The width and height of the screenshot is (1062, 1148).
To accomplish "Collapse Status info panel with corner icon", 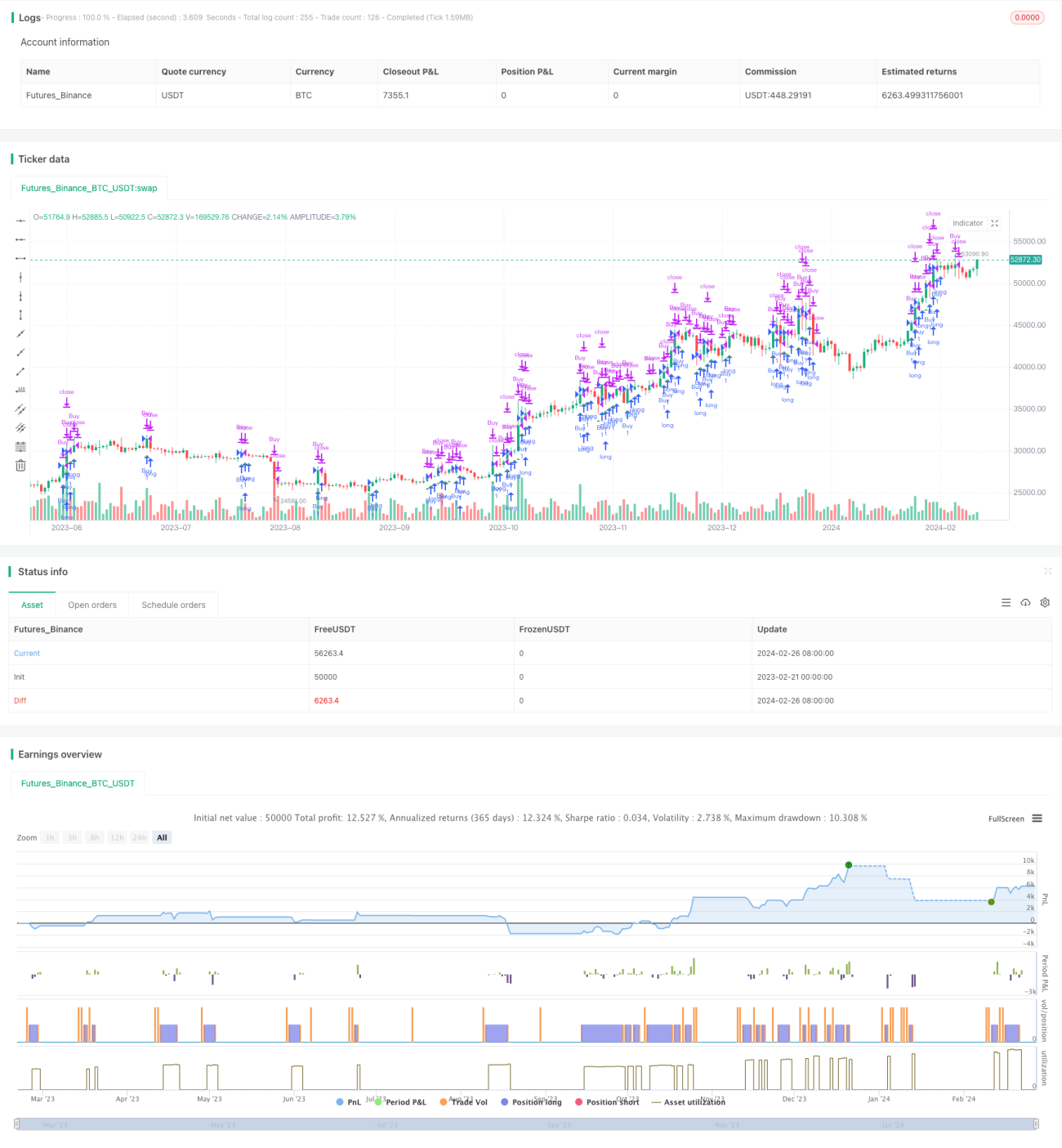I will [x=1047, y=571].
